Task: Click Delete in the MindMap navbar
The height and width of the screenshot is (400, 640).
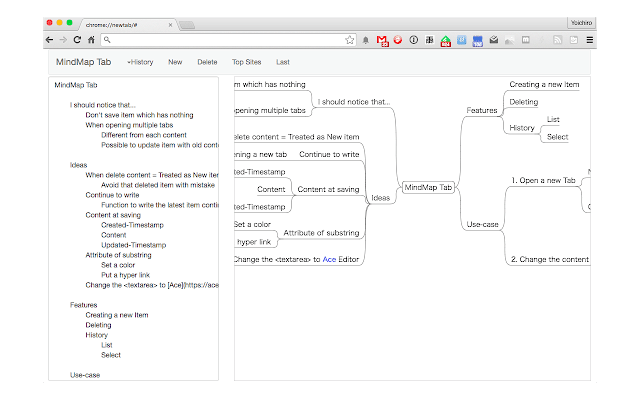Action: (207, 62)
